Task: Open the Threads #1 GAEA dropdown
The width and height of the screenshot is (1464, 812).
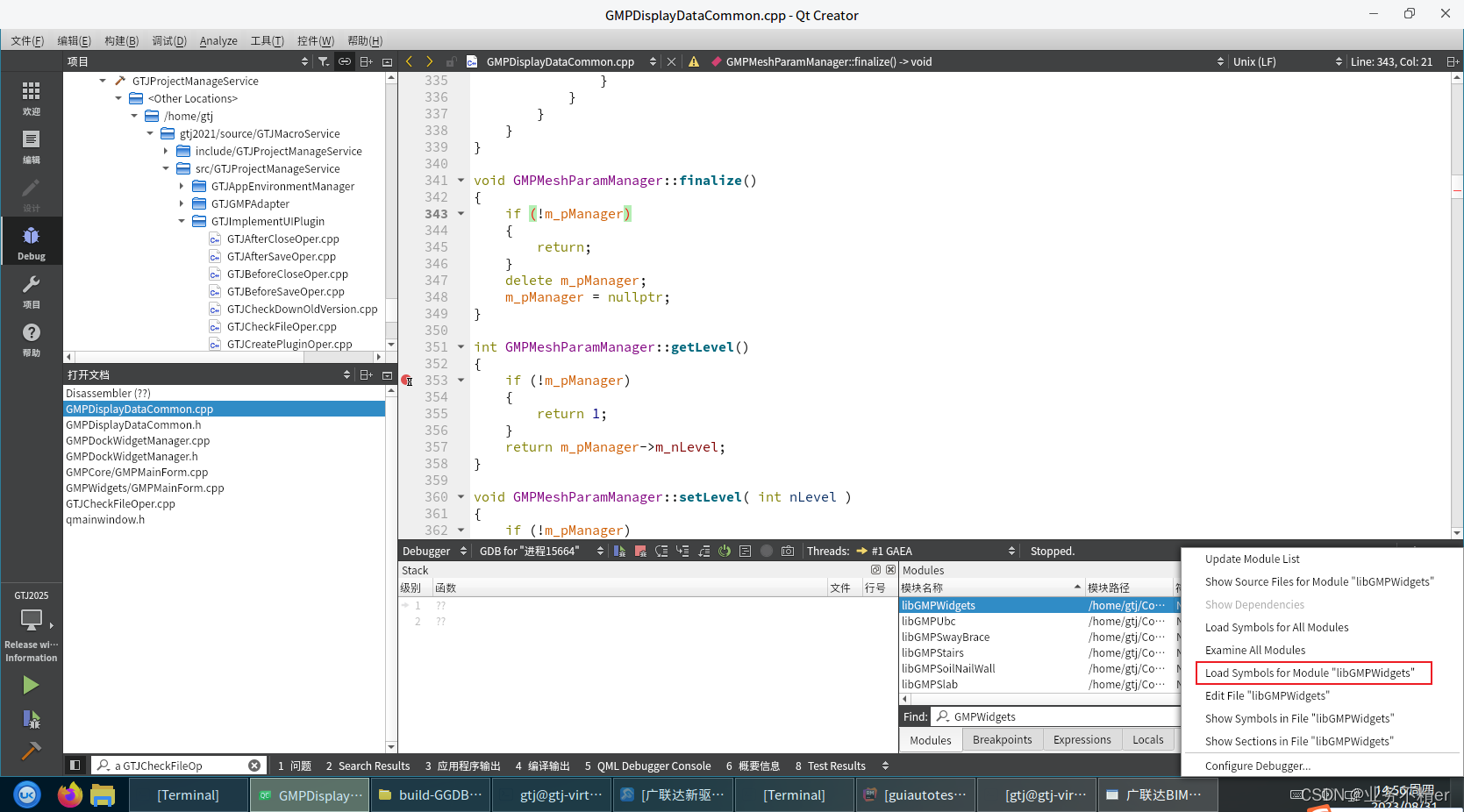Action: [935, 551]
